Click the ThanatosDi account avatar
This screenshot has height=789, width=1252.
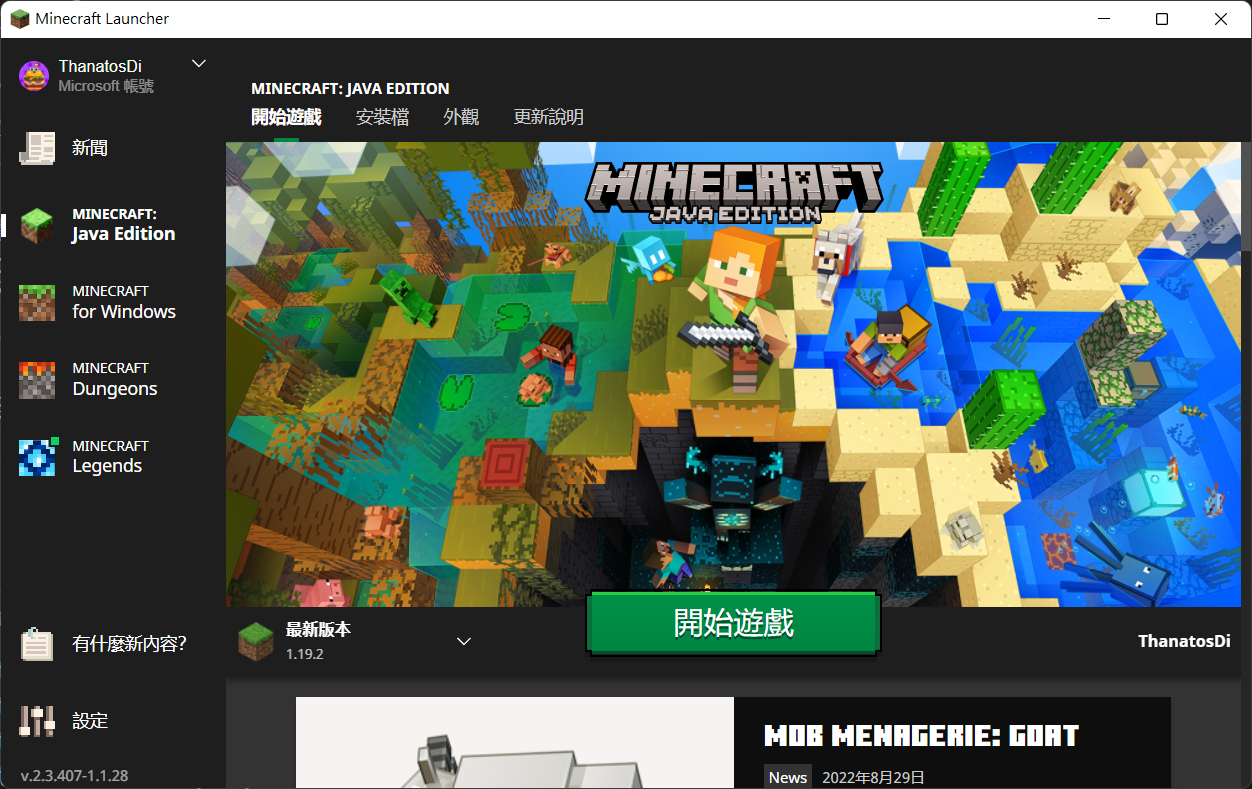pos(34,76)
